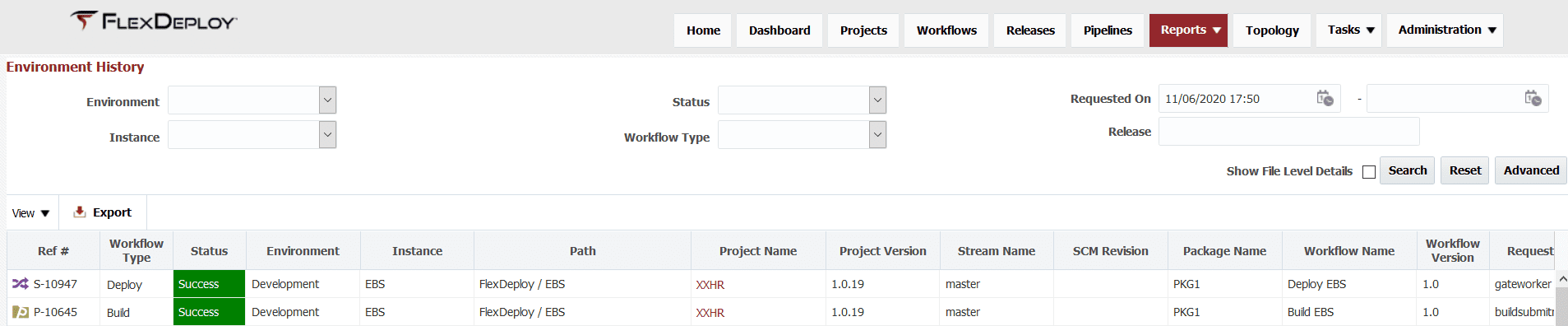The width and height of the screenshot is (1568, 326).
Task: Open the Requested On start date calendar icon
Action: (1325, 99)
